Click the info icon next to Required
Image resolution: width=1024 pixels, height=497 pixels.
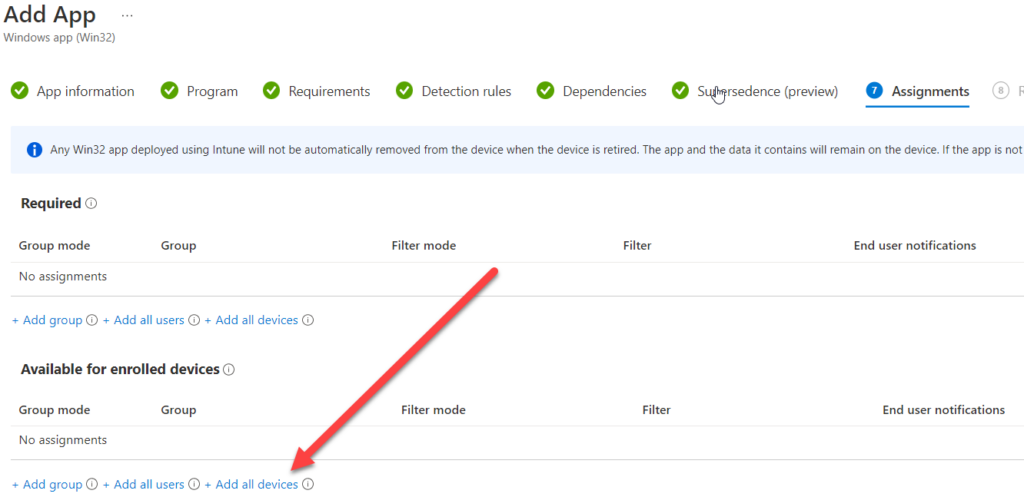click(x=91, y=203)
